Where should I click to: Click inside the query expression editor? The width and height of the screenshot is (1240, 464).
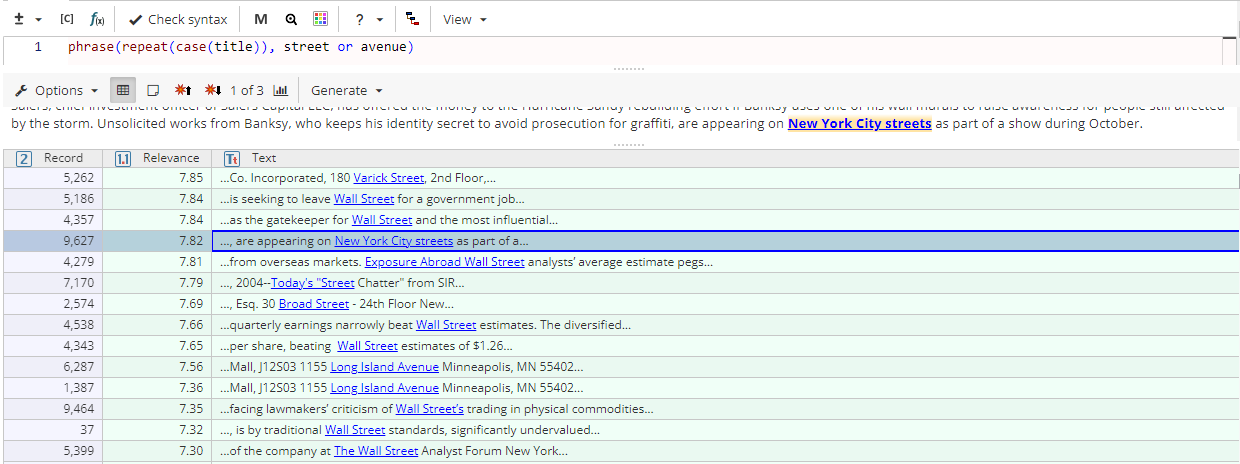600,47
